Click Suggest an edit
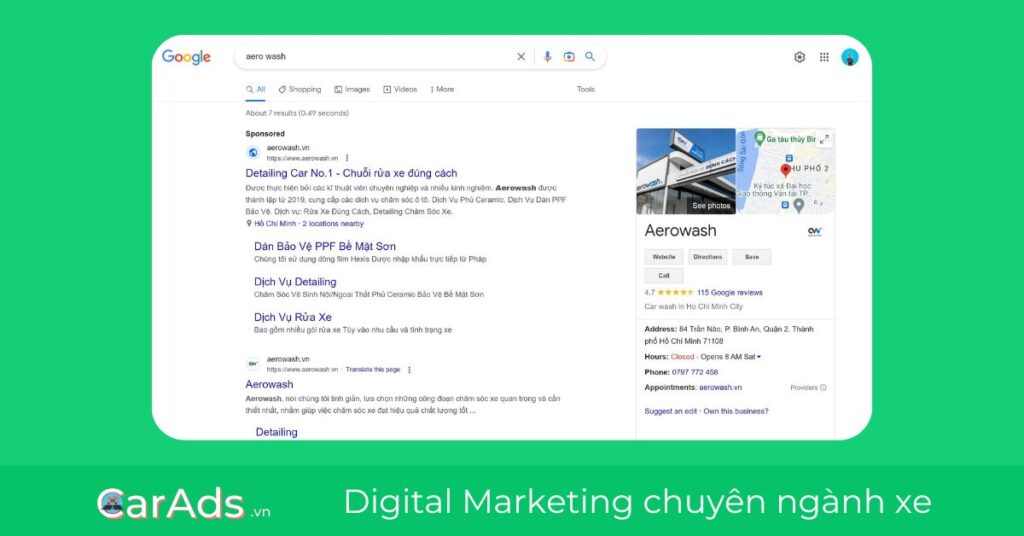Screen dimensions: 1024x536 pos(671,411)
